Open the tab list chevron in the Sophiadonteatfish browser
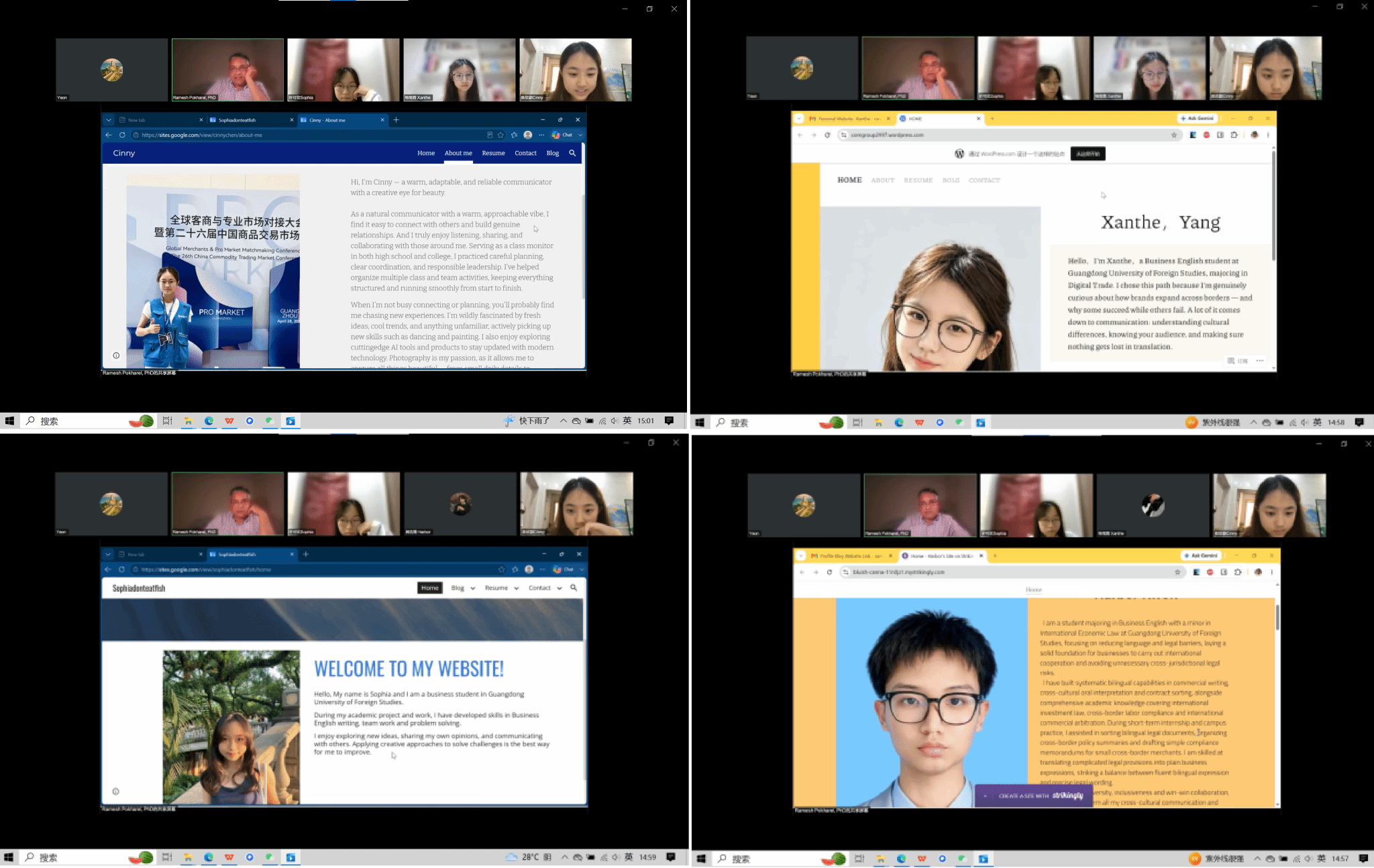 pyautogui.click(x=108, y=555)
